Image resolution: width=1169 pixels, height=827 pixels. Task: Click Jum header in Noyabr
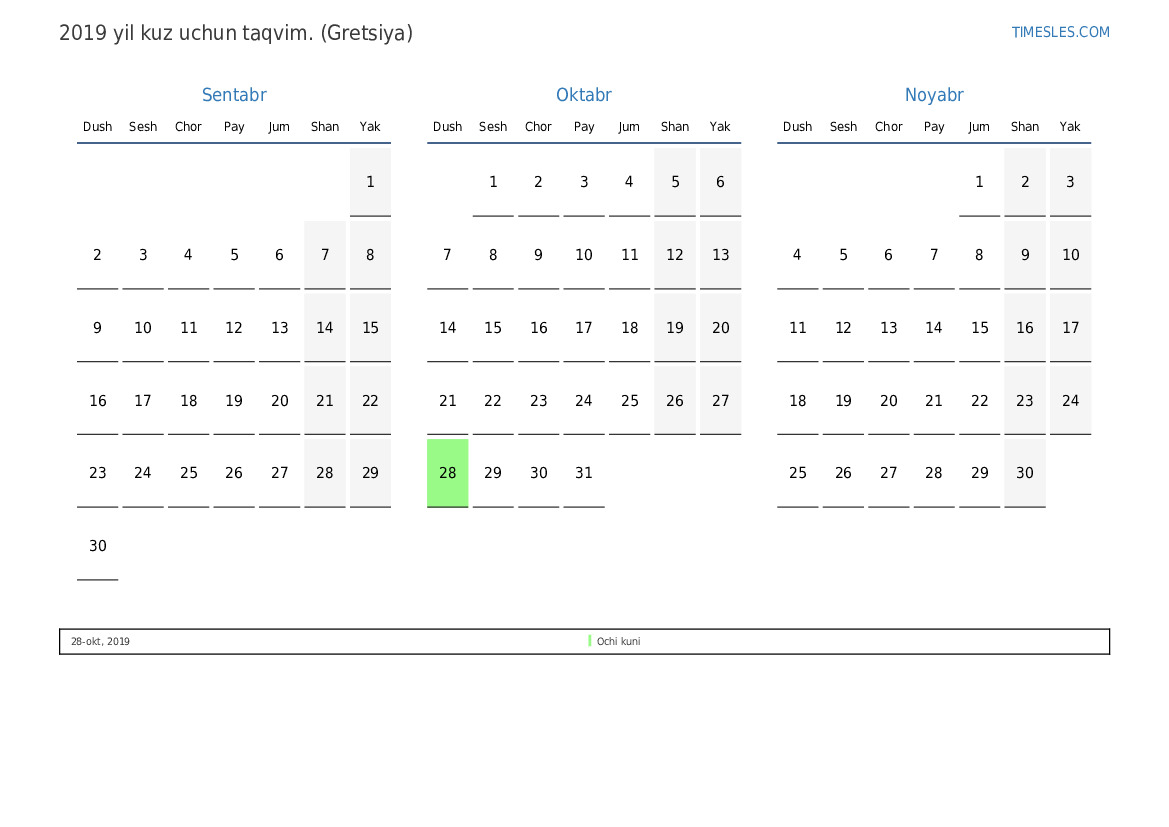click(x=980, y=127)
